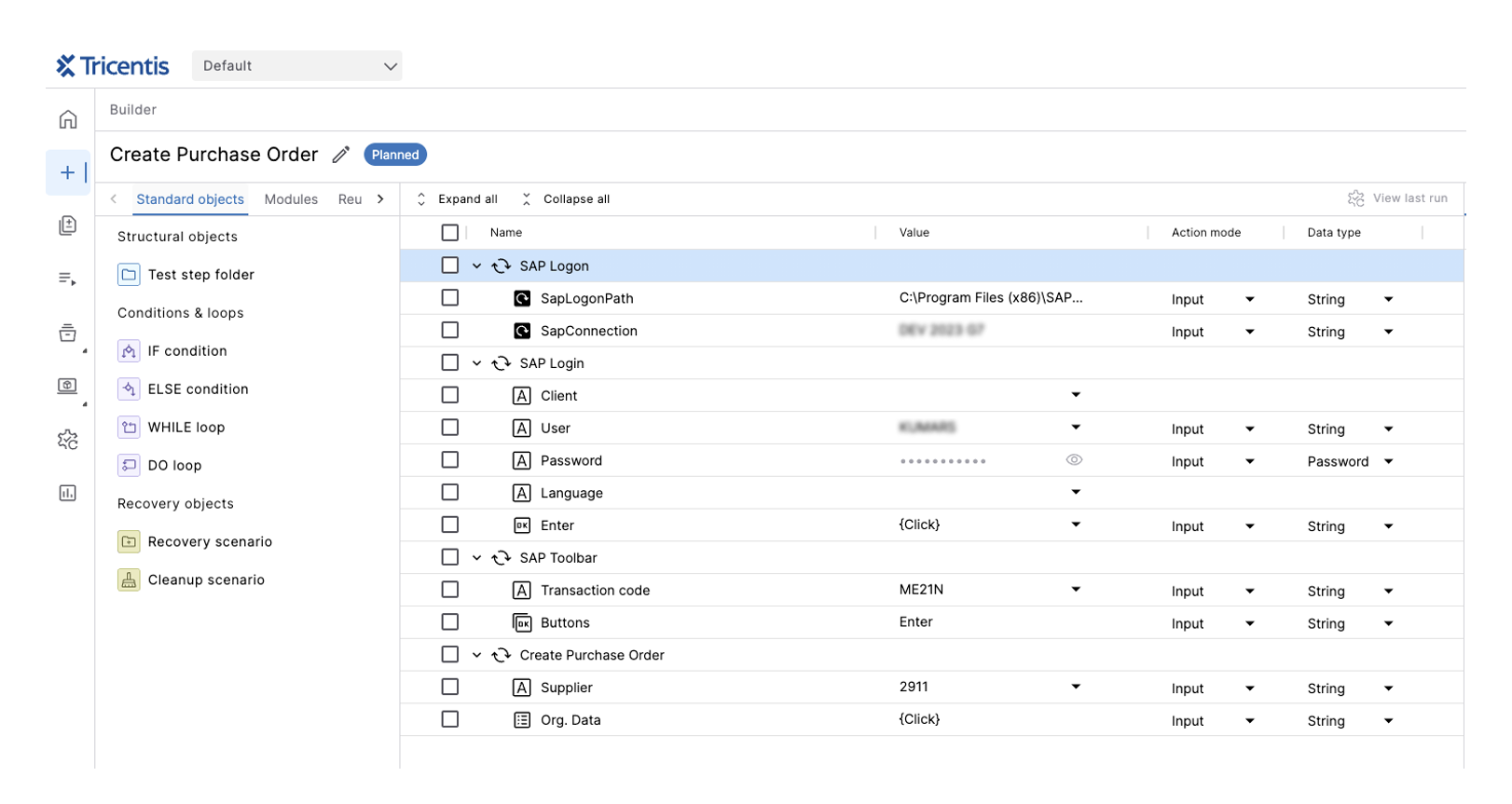Image resolution: width=1512 pixels, height=804 pixels.
Task: Click the Cleanup scenario icon
Action: 129,580
